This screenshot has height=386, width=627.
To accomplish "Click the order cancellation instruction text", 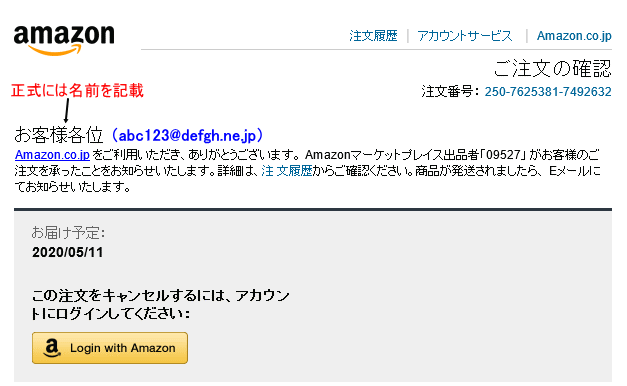I will tap(161, 304).
